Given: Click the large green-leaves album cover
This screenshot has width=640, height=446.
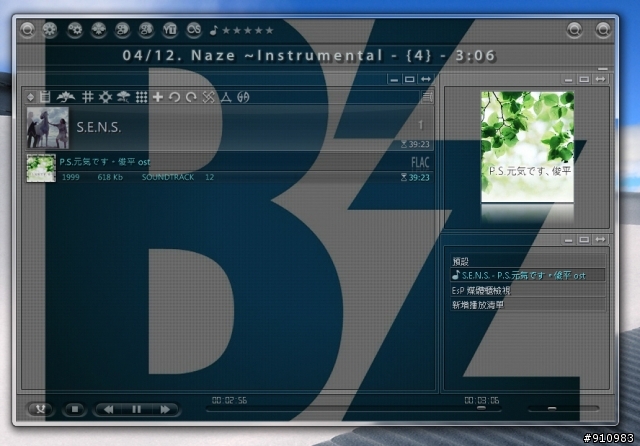Looking at the screenshot, I should (527, 147).
